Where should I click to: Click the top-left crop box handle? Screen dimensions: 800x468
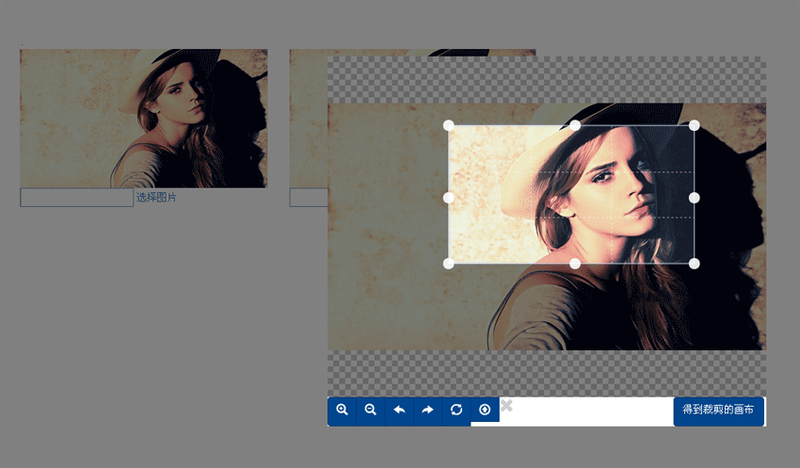449,126
